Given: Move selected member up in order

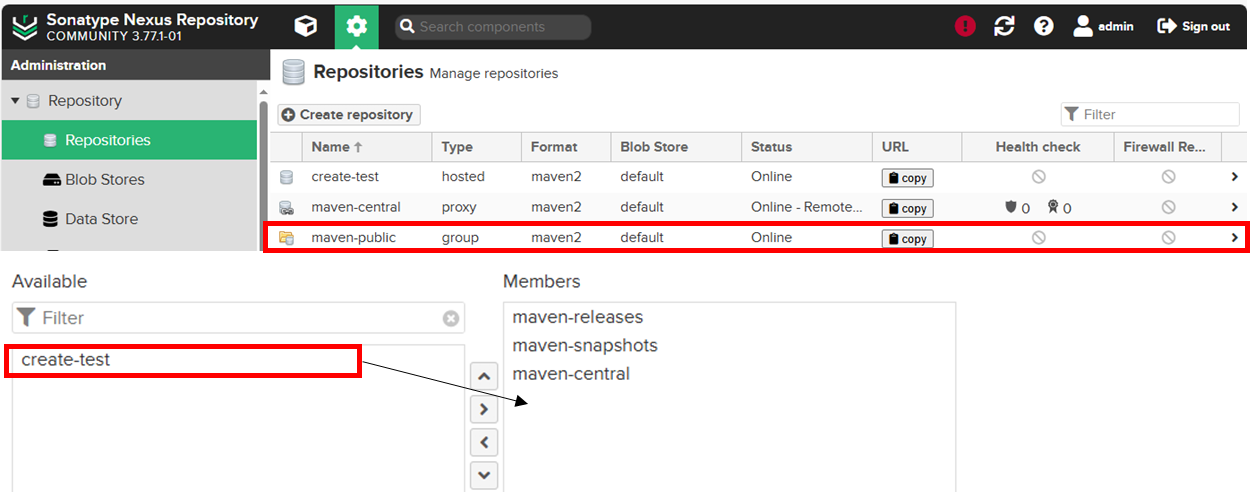Looking at the screenshot, I should point(484,377).
